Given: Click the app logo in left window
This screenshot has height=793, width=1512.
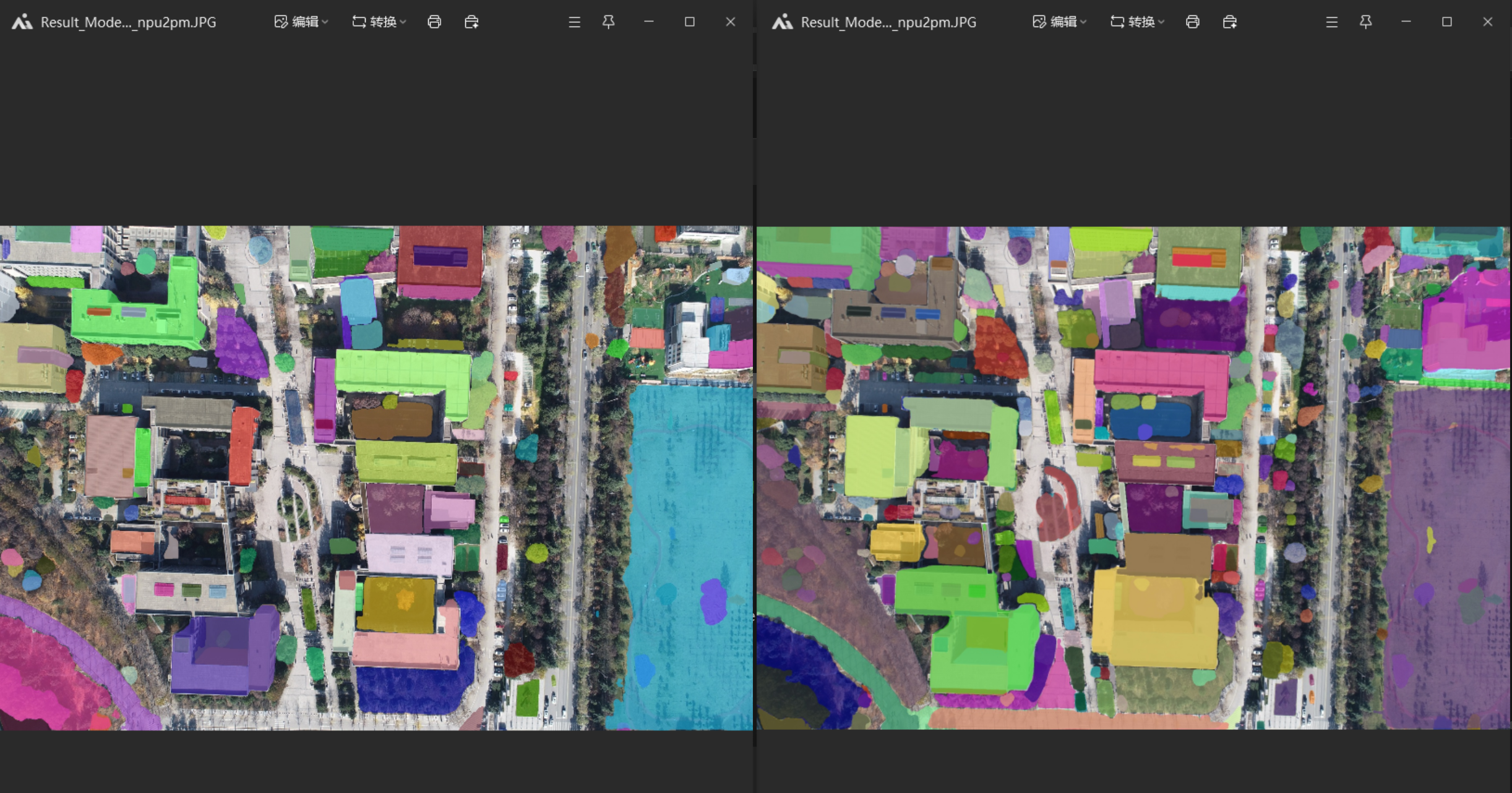Looking at the screenshot, I should [22, 22].
